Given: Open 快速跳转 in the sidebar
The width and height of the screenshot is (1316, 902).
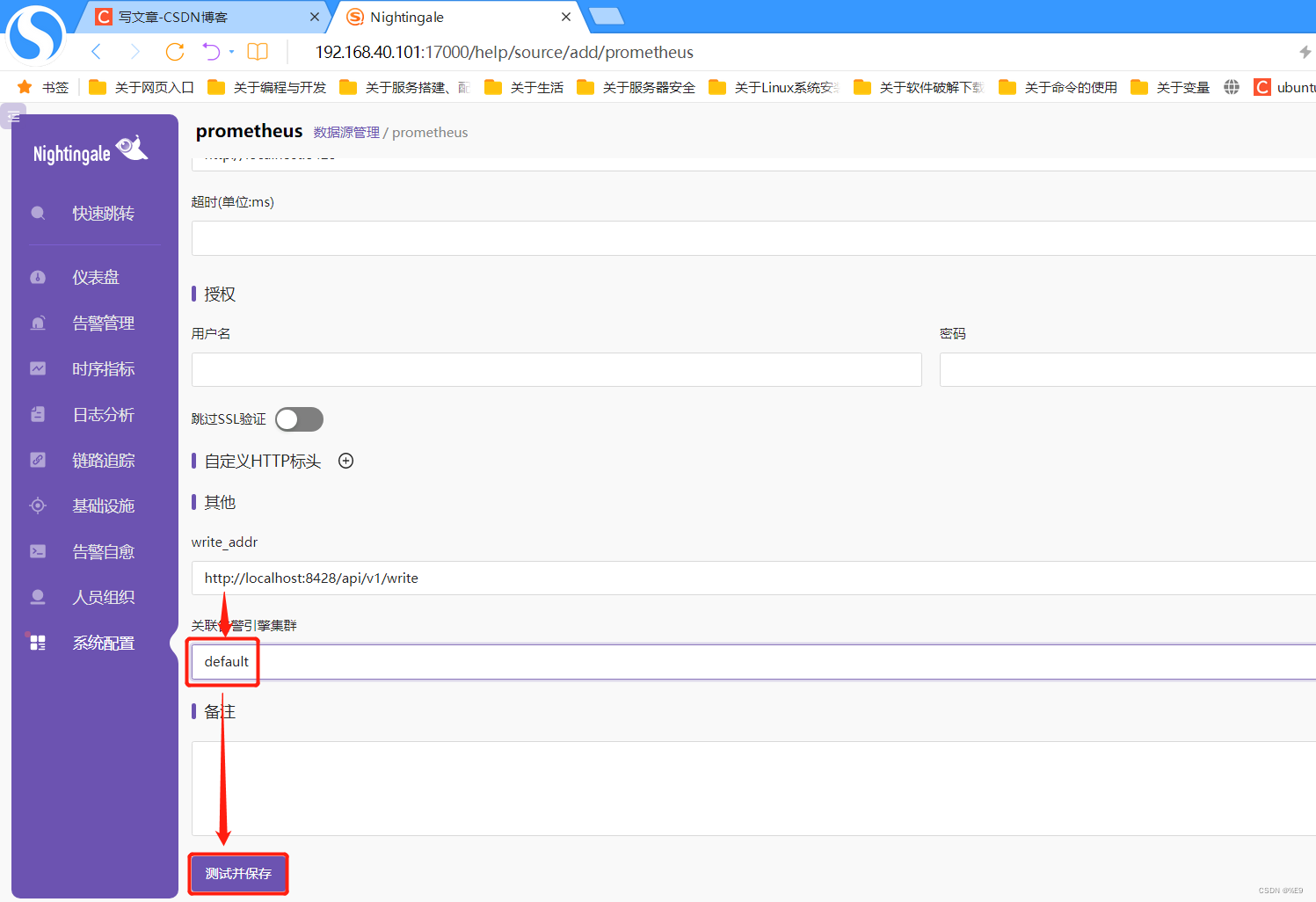Looking at the screenshot, I should (103, 214).
